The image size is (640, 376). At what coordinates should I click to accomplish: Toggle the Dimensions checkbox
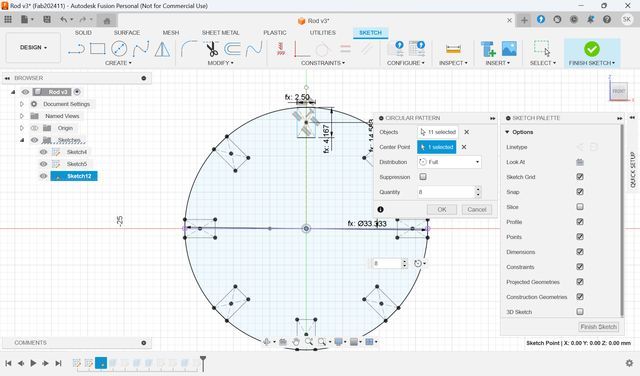[x=580, y=252]
